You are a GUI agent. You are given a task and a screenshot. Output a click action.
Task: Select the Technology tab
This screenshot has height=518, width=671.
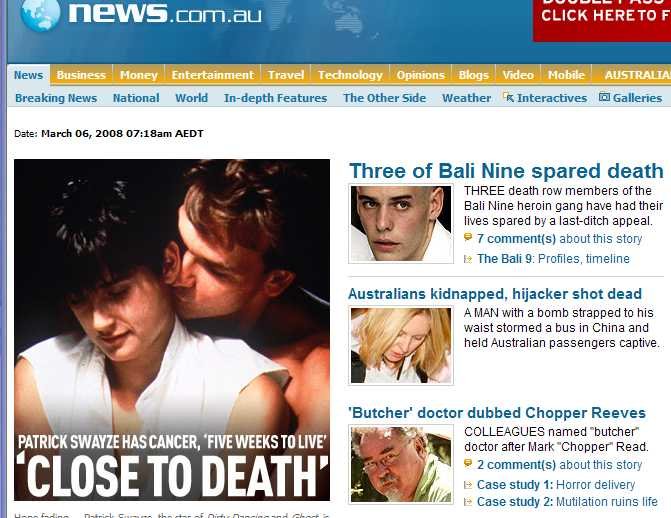(x=350, y=75)
